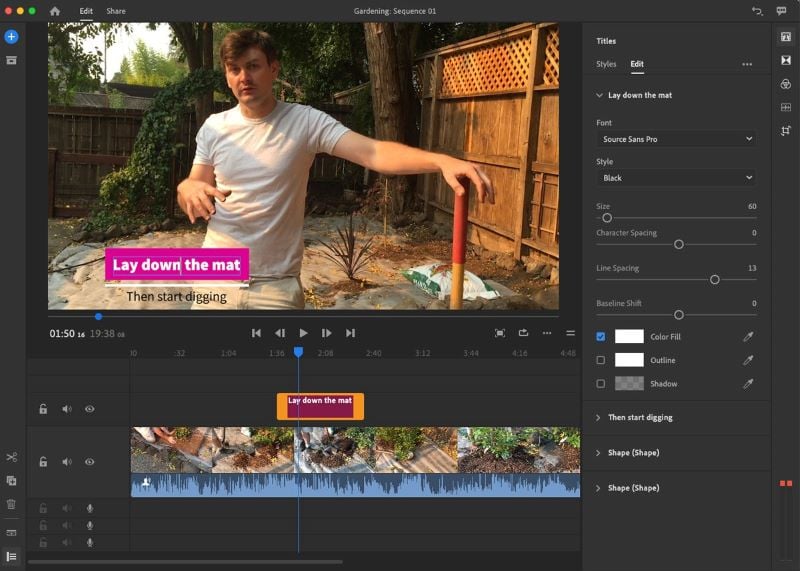800x571 pixels.
Task: Play the sequence
Action: pos(303,333)
